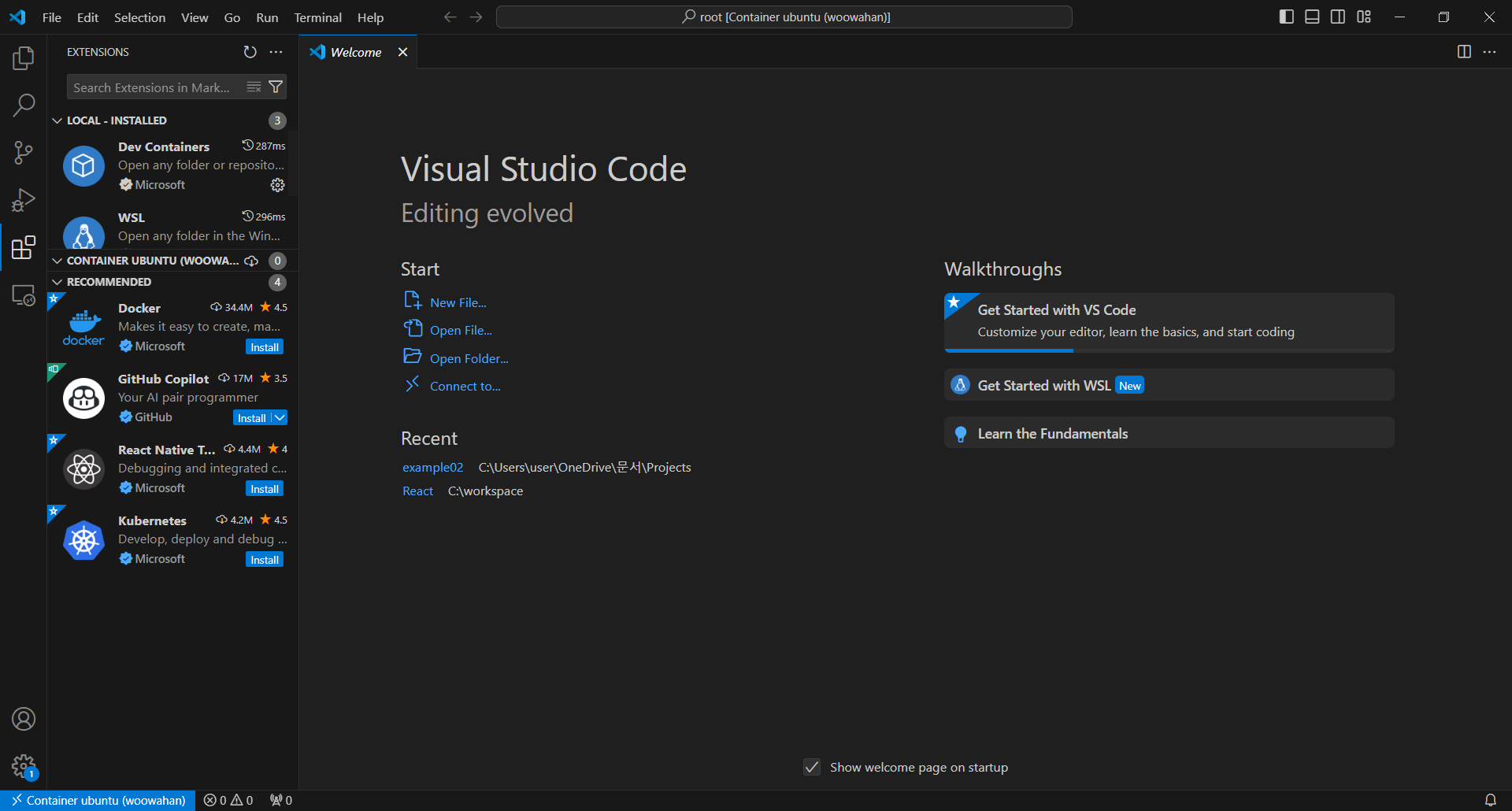Install the Docker extension
This screenshot has width=1512, height=811.
tap(265, 347)
